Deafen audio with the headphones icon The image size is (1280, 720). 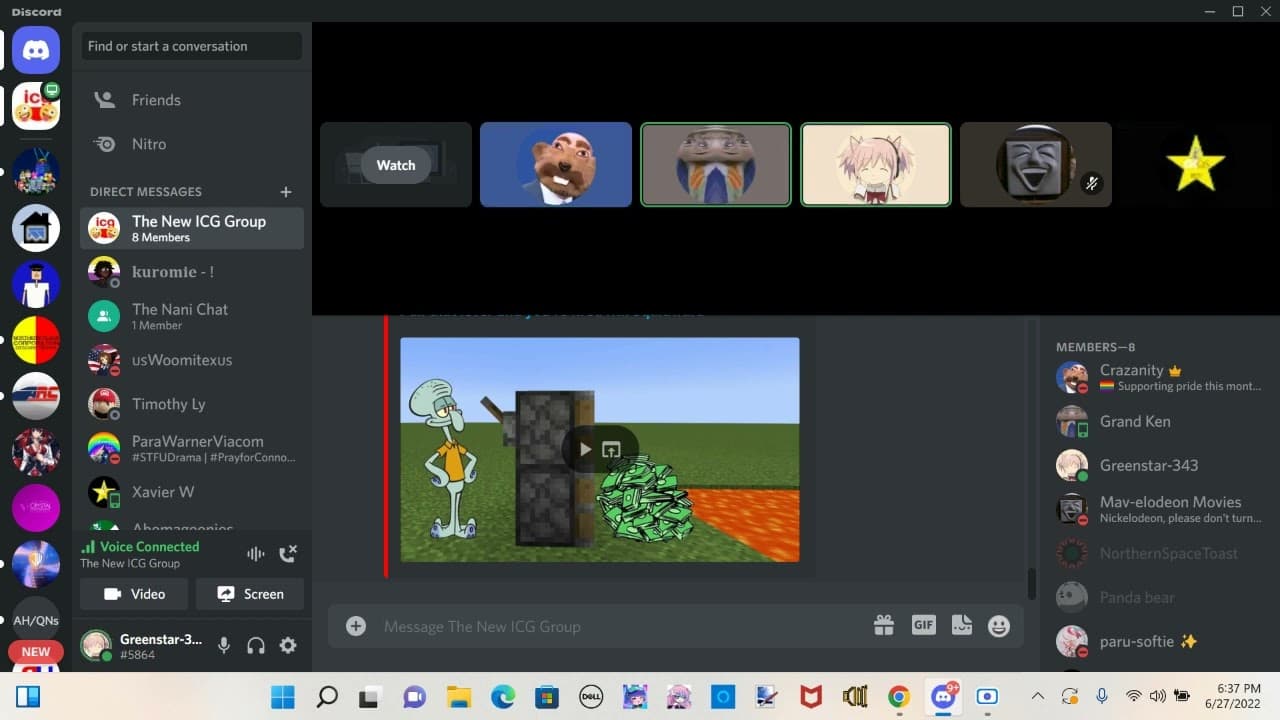pyautogui.click(x=256, y=646)
